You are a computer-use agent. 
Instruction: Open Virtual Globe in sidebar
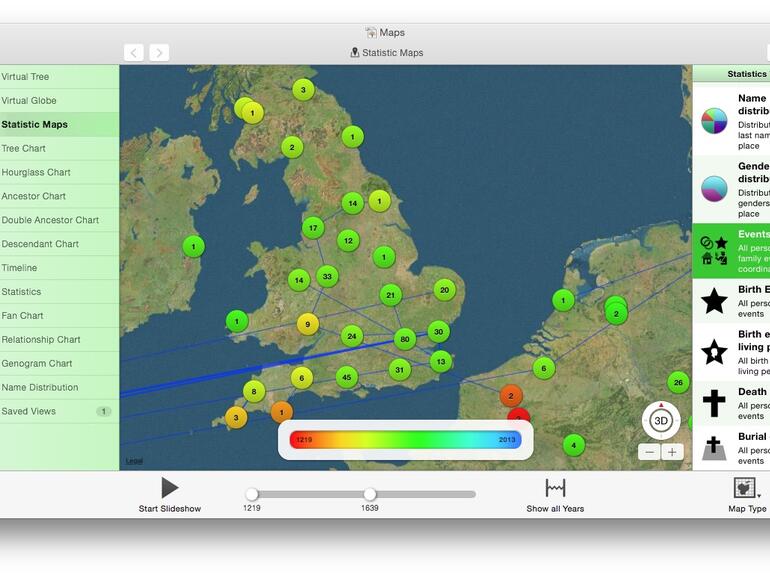(x=59, y=101)
